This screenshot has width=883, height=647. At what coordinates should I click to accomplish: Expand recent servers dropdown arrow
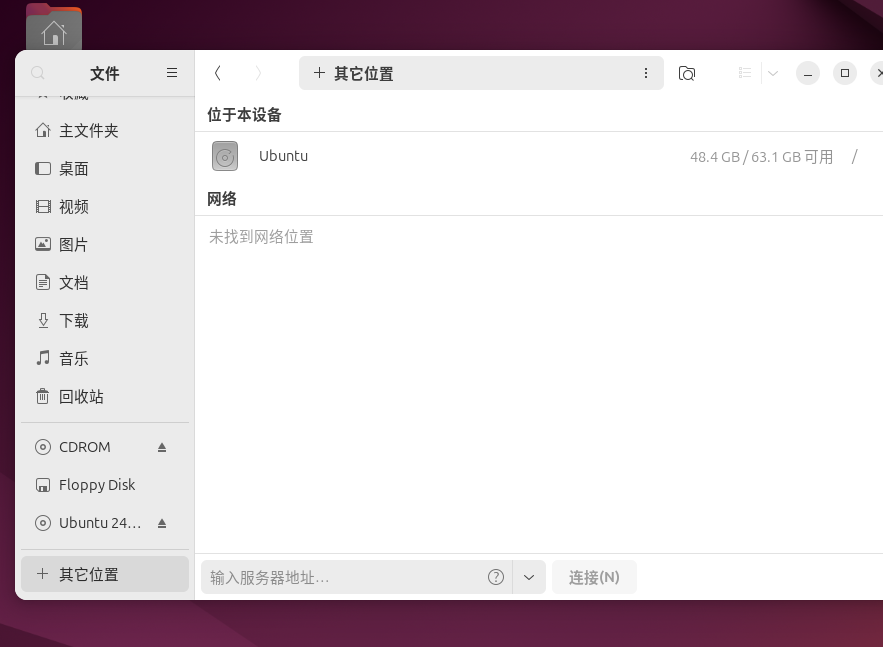click(x=529, y=577)
